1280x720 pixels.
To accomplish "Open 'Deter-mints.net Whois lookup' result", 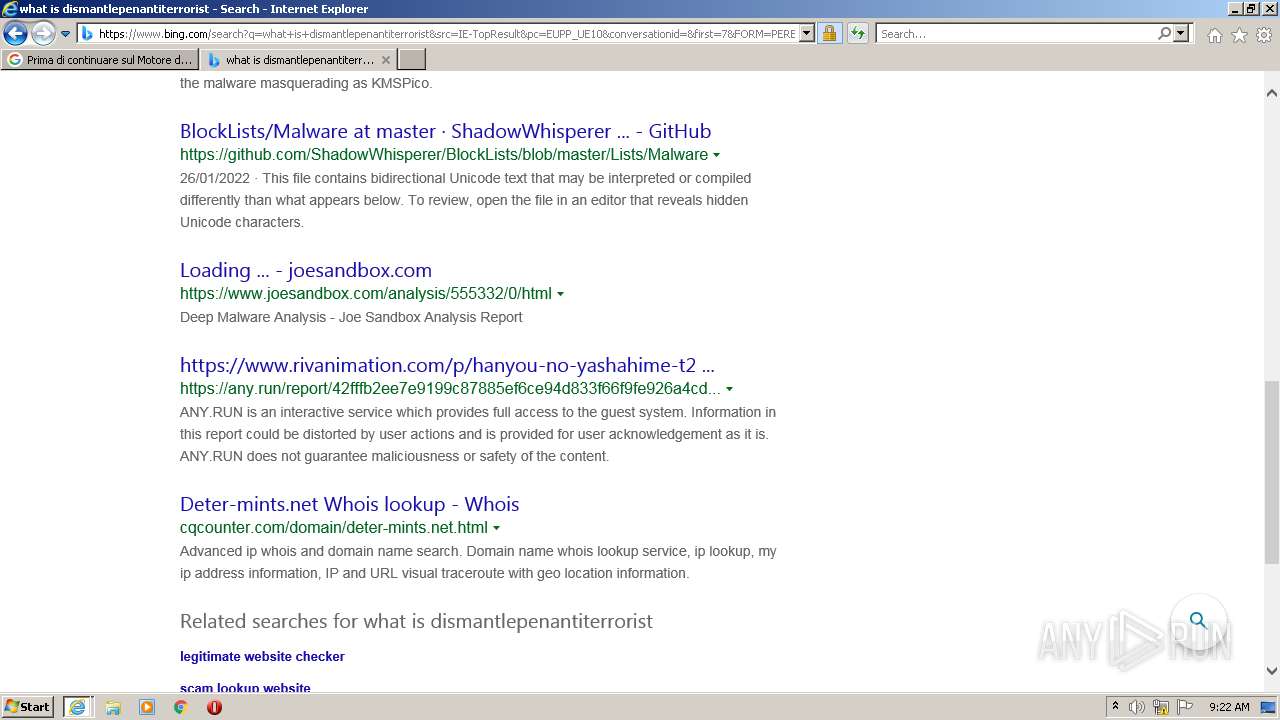I will pyautogui.click(x=349, y=504).
